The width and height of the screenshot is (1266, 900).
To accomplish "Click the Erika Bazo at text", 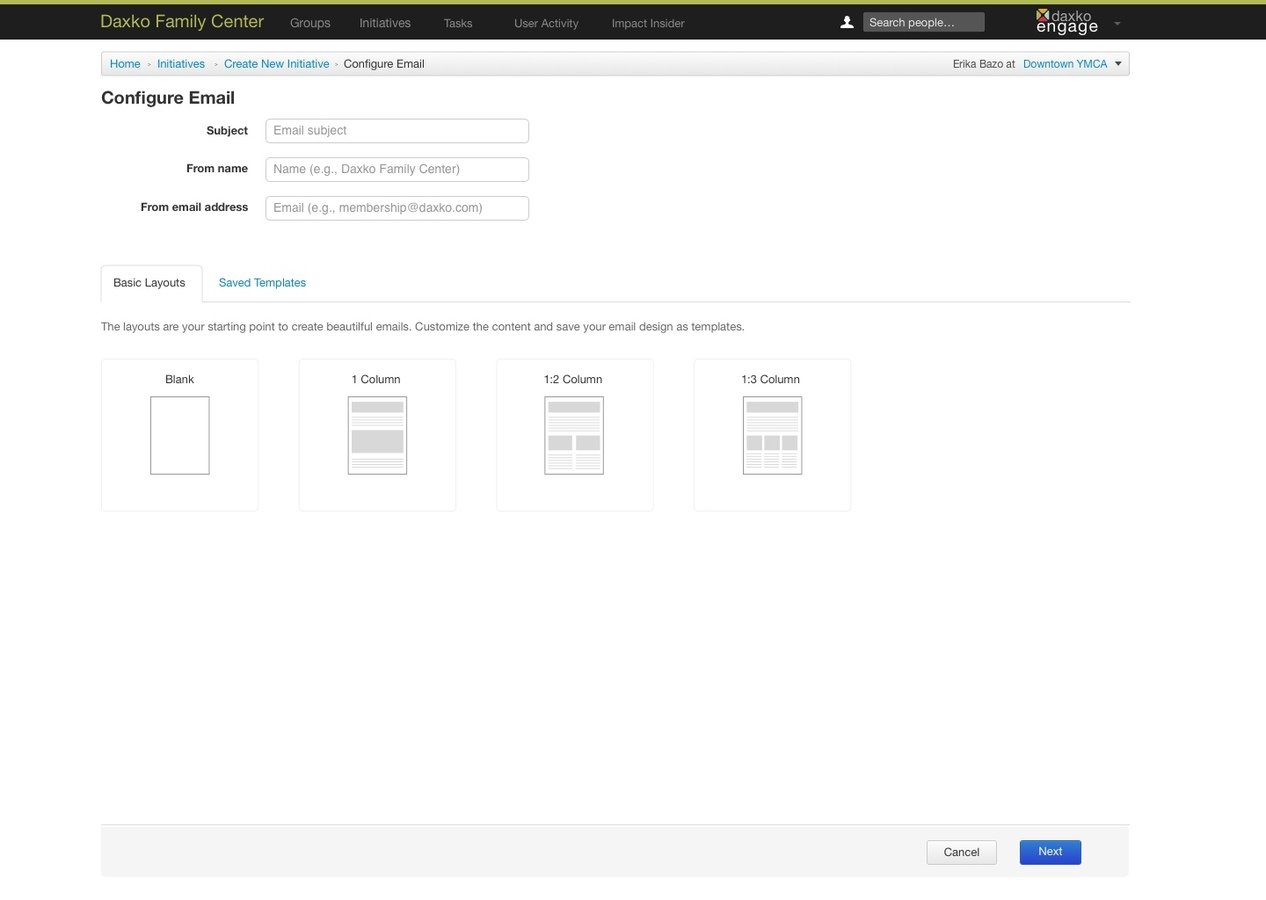I will (x=984, y=64).
